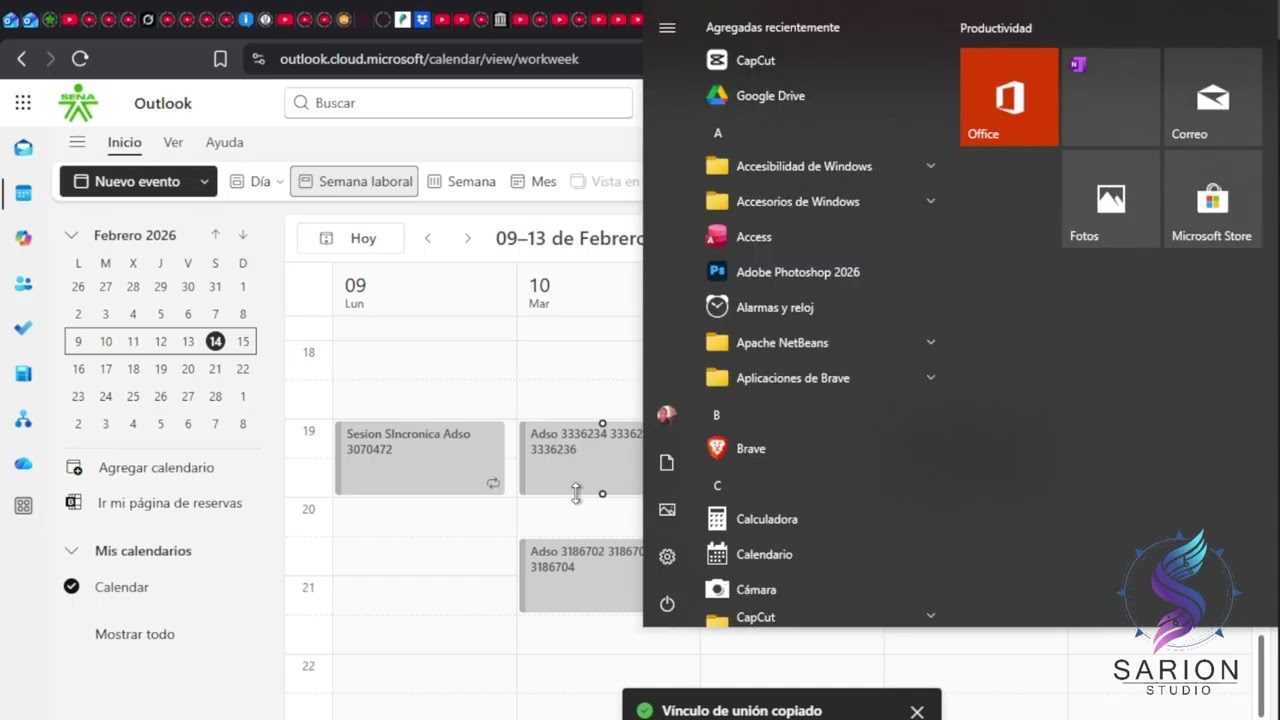Open the Correo tile
The image size is (1280, 720).
click(1213, 97)
